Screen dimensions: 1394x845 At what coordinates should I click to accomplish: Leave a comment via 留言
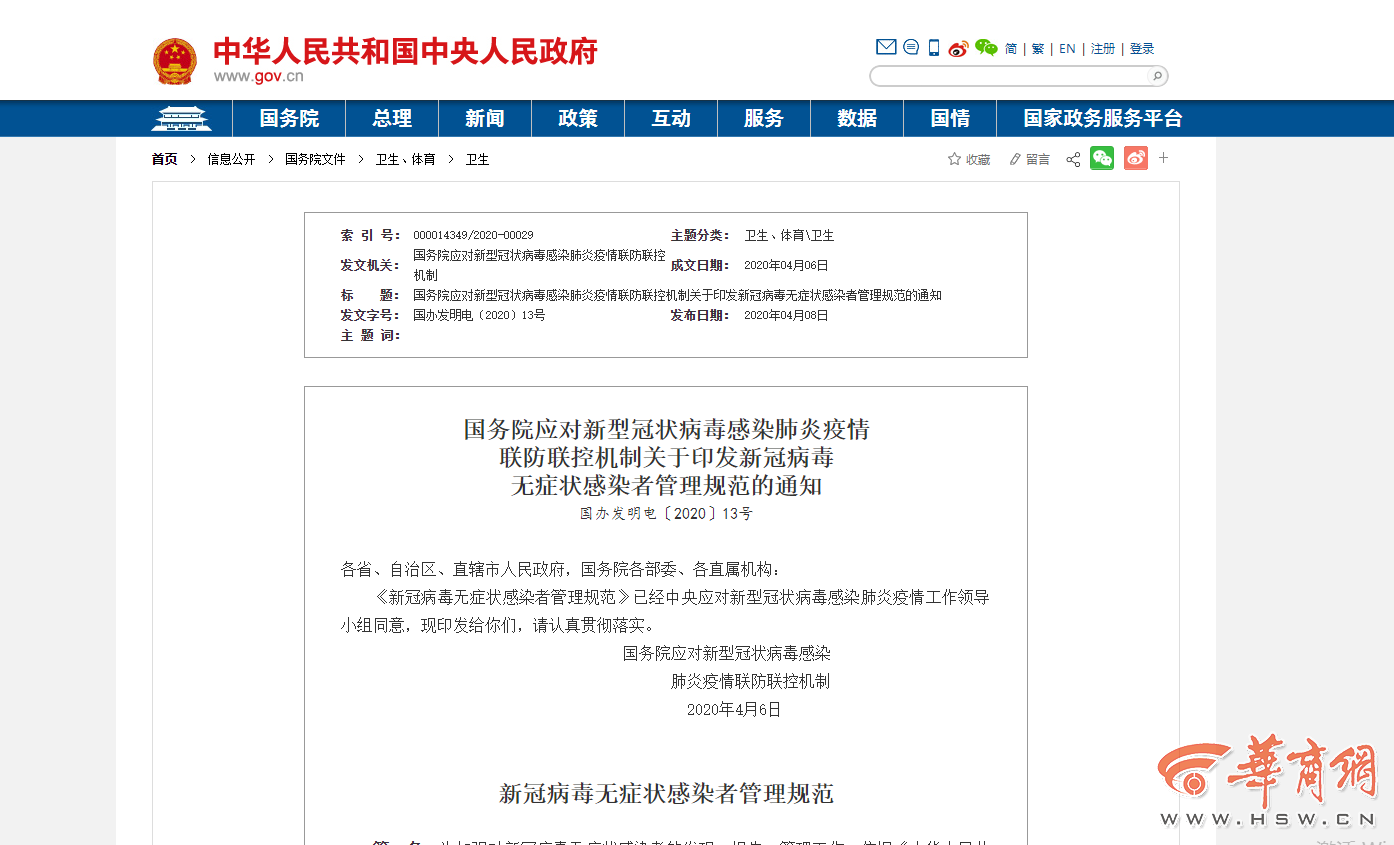1029,159
